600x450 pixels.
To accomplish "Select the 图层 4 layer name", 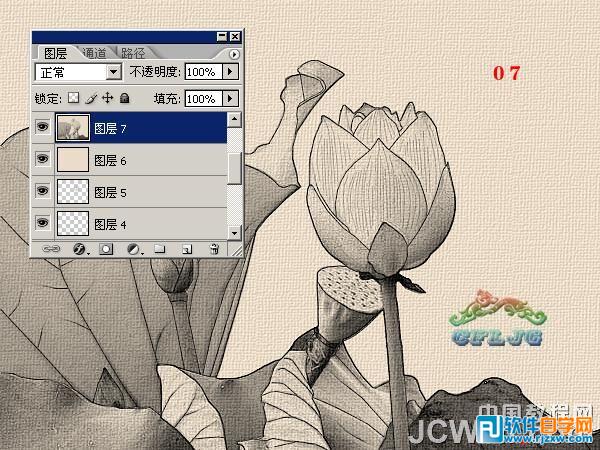I will pos(110,224).
